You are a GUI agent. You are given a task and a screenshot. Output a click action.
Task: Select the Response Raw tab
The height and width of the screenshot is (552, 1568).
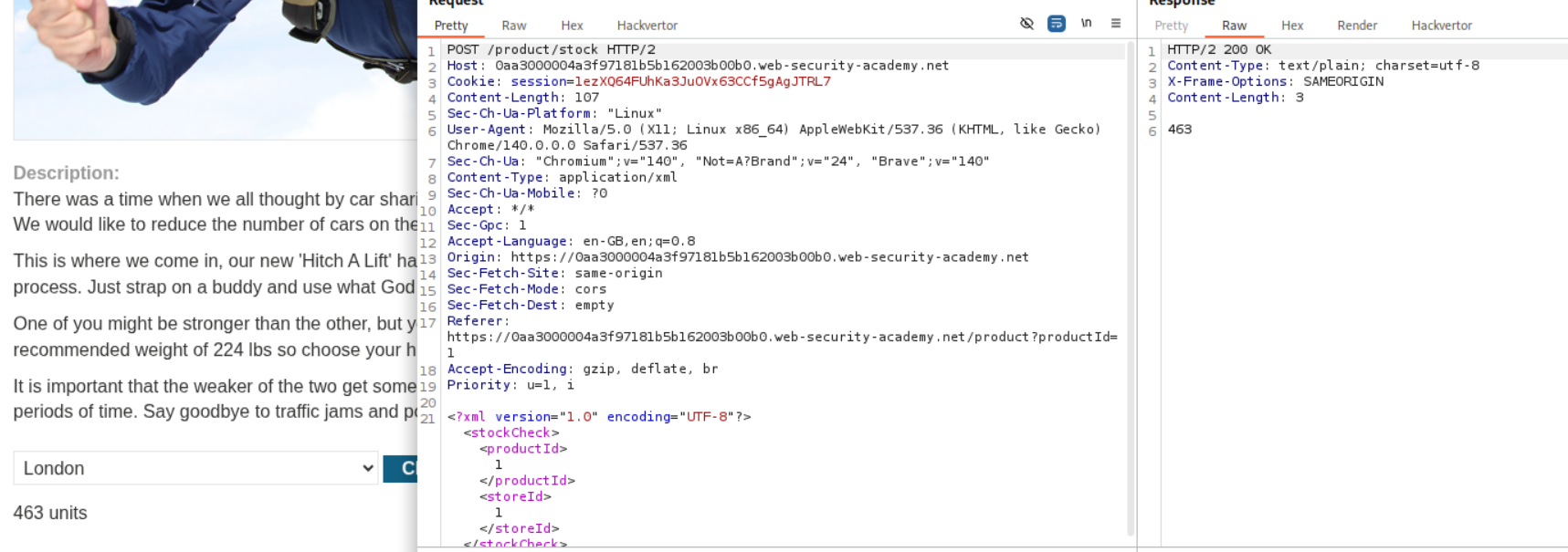(1234, 26)
